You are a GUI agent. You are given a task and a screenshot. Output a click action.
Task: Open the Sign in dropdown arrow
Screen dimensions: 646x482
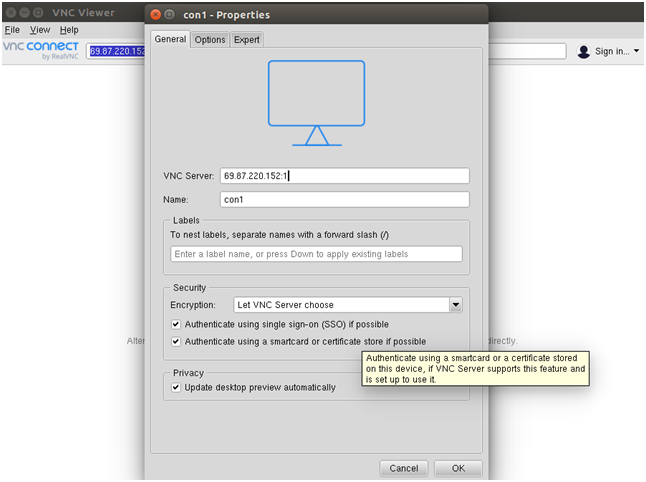click(637, 51)
